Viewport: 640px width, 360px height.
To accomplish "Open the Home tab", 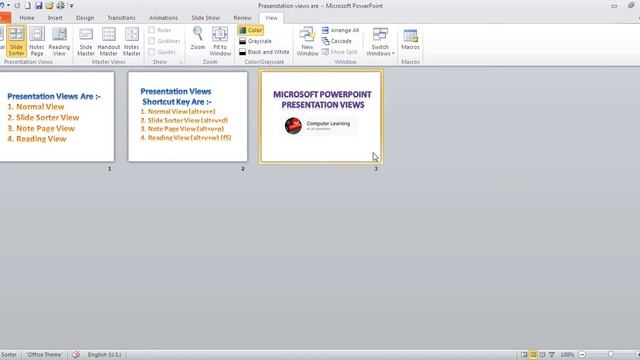I will pos(27,18).
